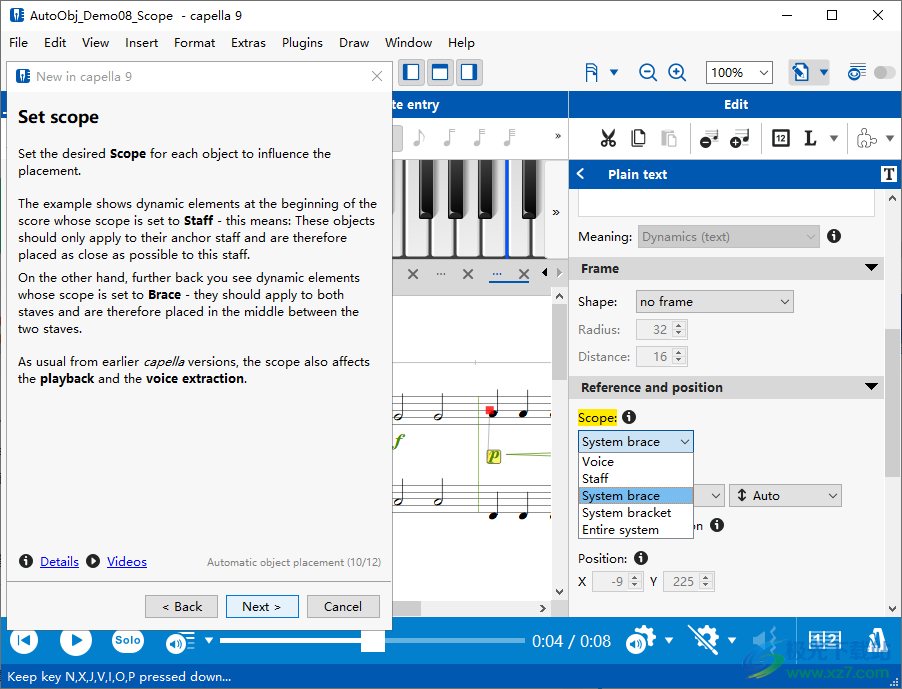Open the Plugins menu

[302, 43]
